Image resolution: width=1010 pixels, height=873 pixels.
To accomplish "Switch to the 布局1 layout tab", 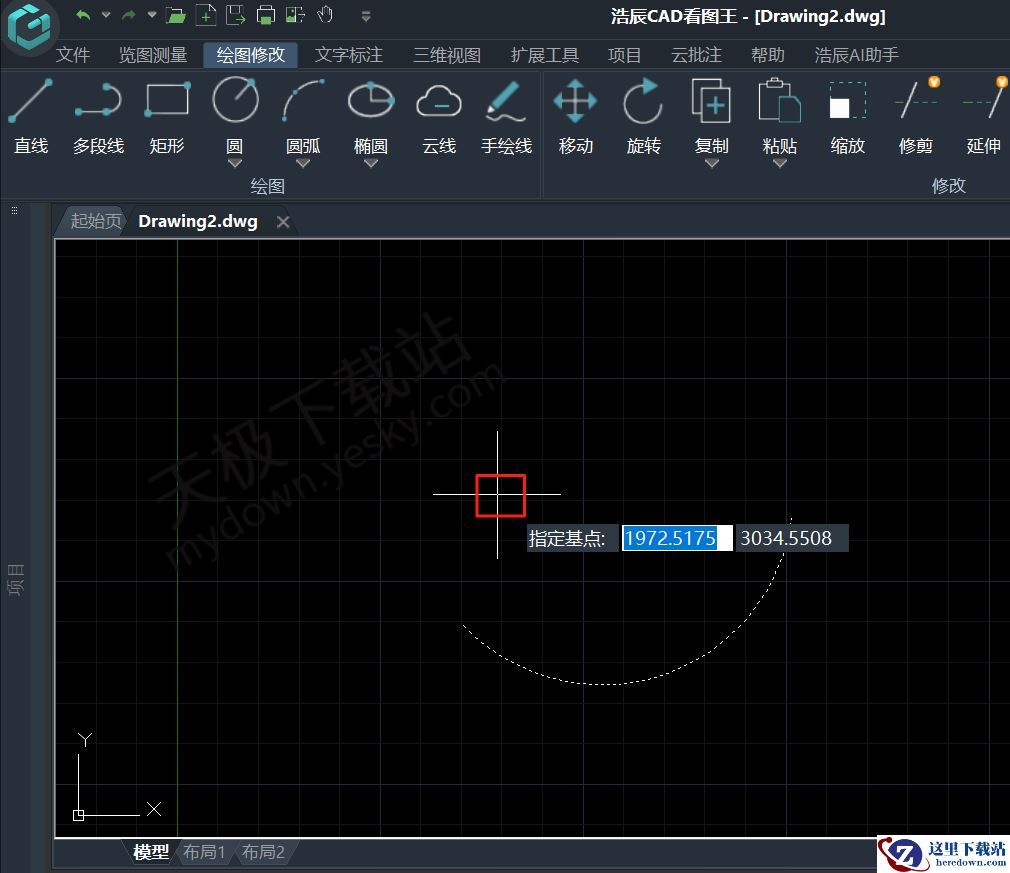I will [204, 852].
